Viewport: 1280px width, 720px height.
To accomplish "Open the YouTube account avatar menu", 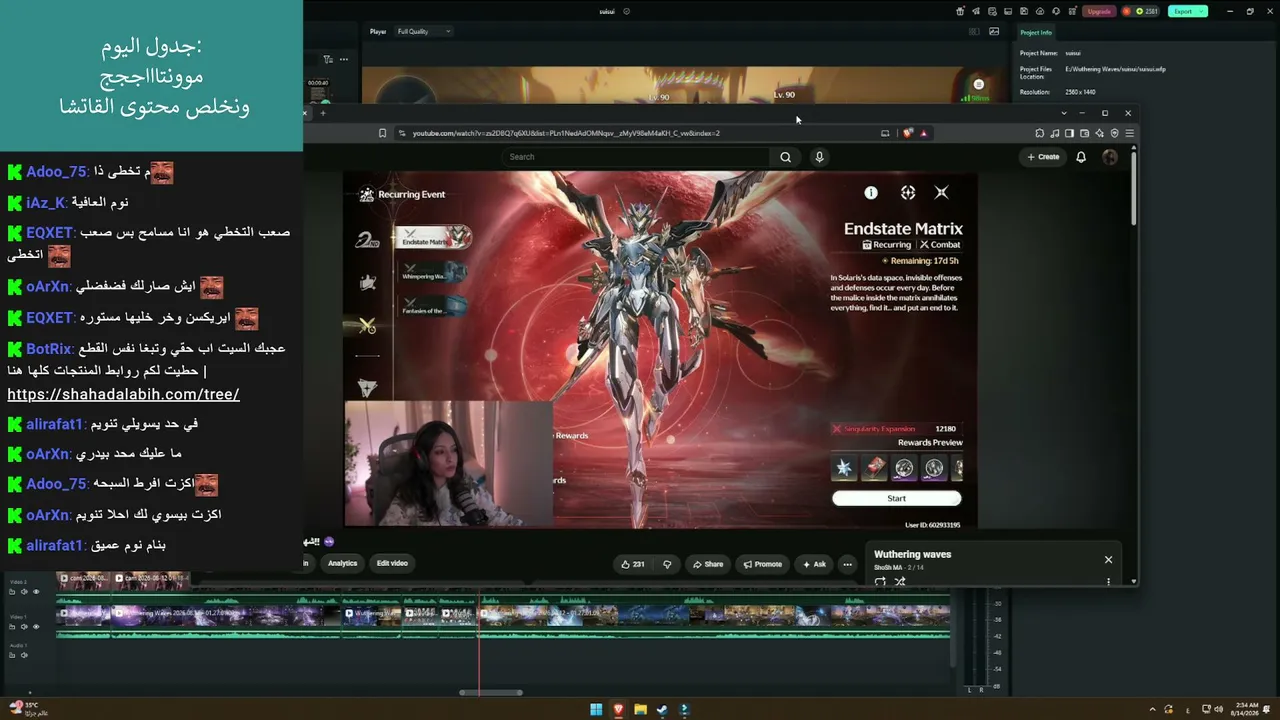I will pyautogui.click(x=1109, y=157).
